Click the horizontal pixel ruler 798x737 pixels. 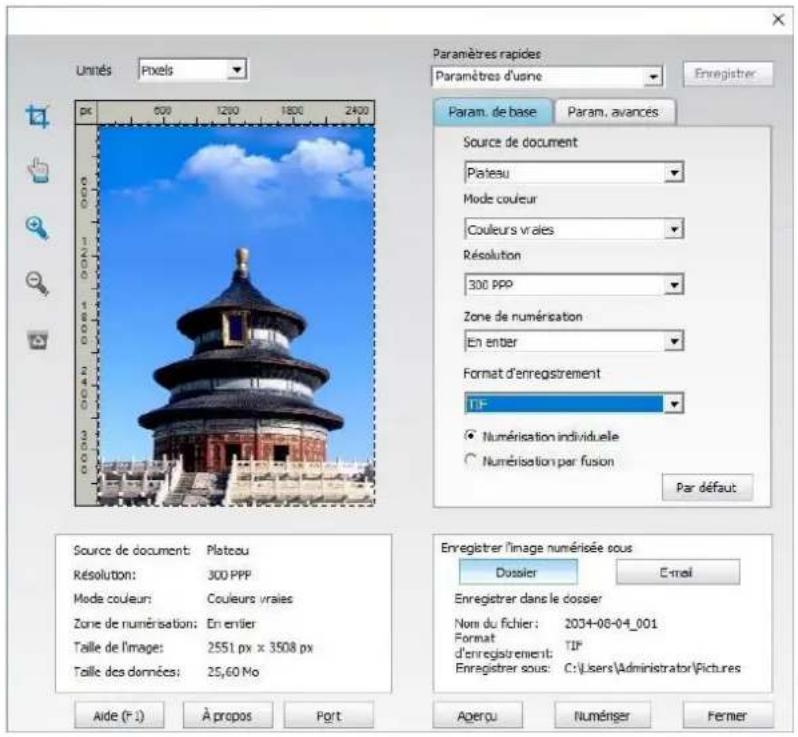point(236,112)
